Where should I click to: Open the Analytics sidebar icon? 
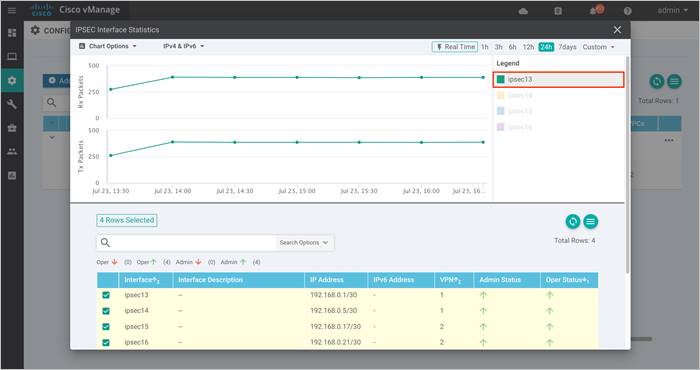tap(12, 175)
